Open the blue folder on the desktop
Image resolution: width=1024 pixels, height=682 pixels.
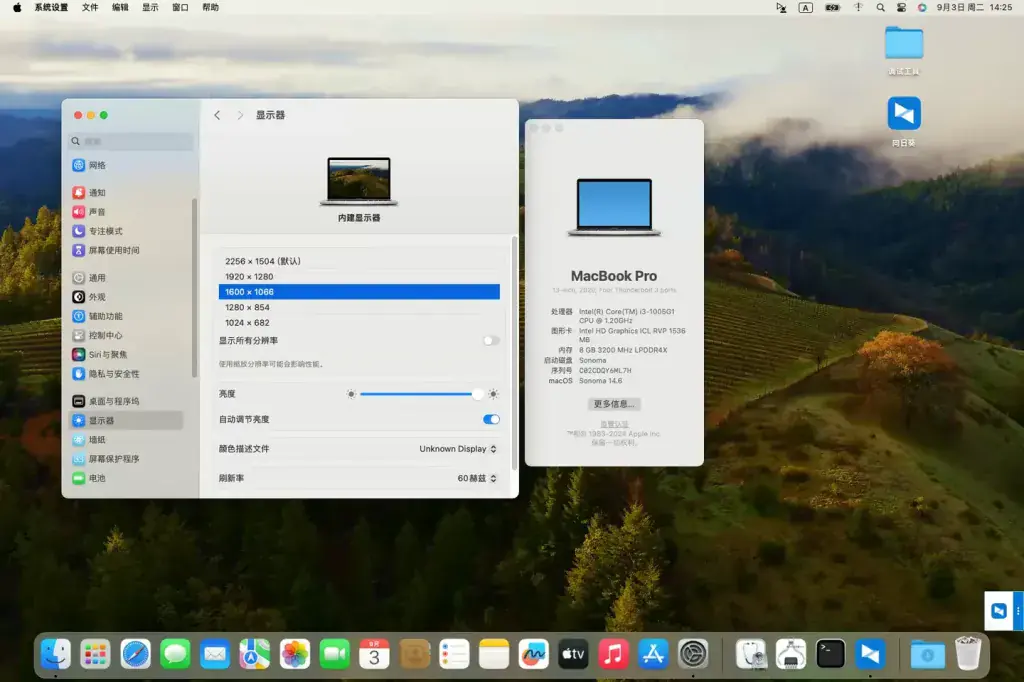[x=904, y=43]
